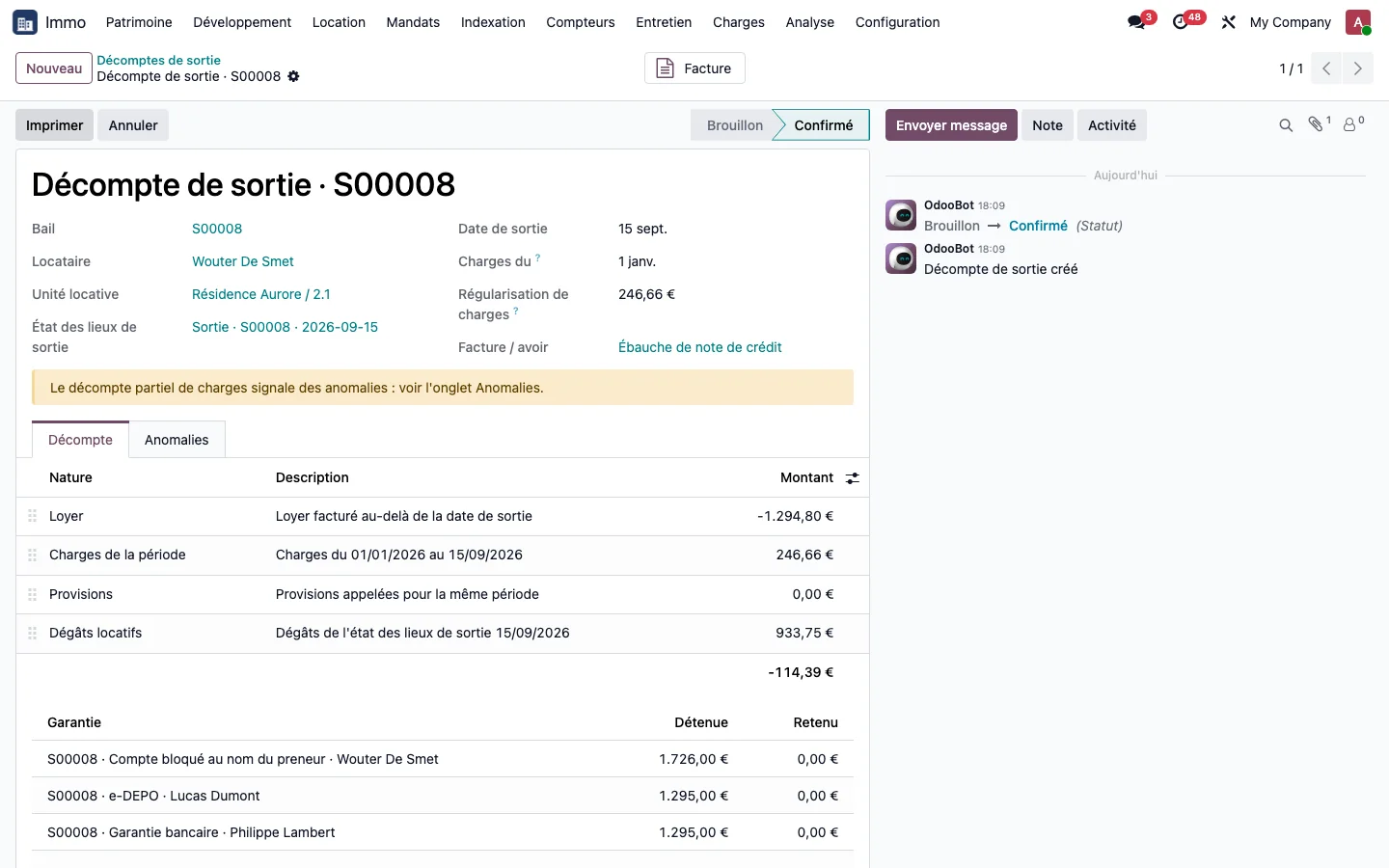Open the activities clock icon
The height and width of the screenshot is (868, 1389).
tap(1181, 22)
